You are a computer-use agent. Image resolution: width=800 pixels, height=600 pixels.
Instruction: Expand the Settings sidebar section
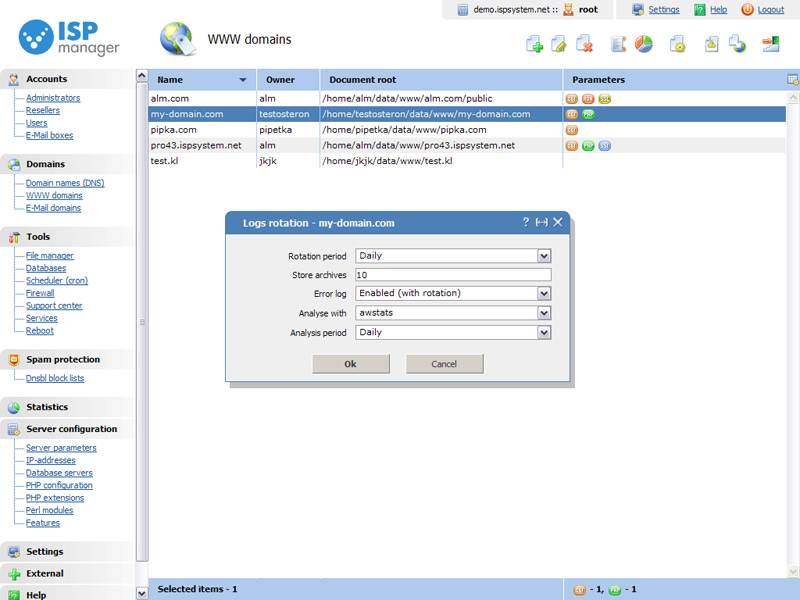pos(68,552)
